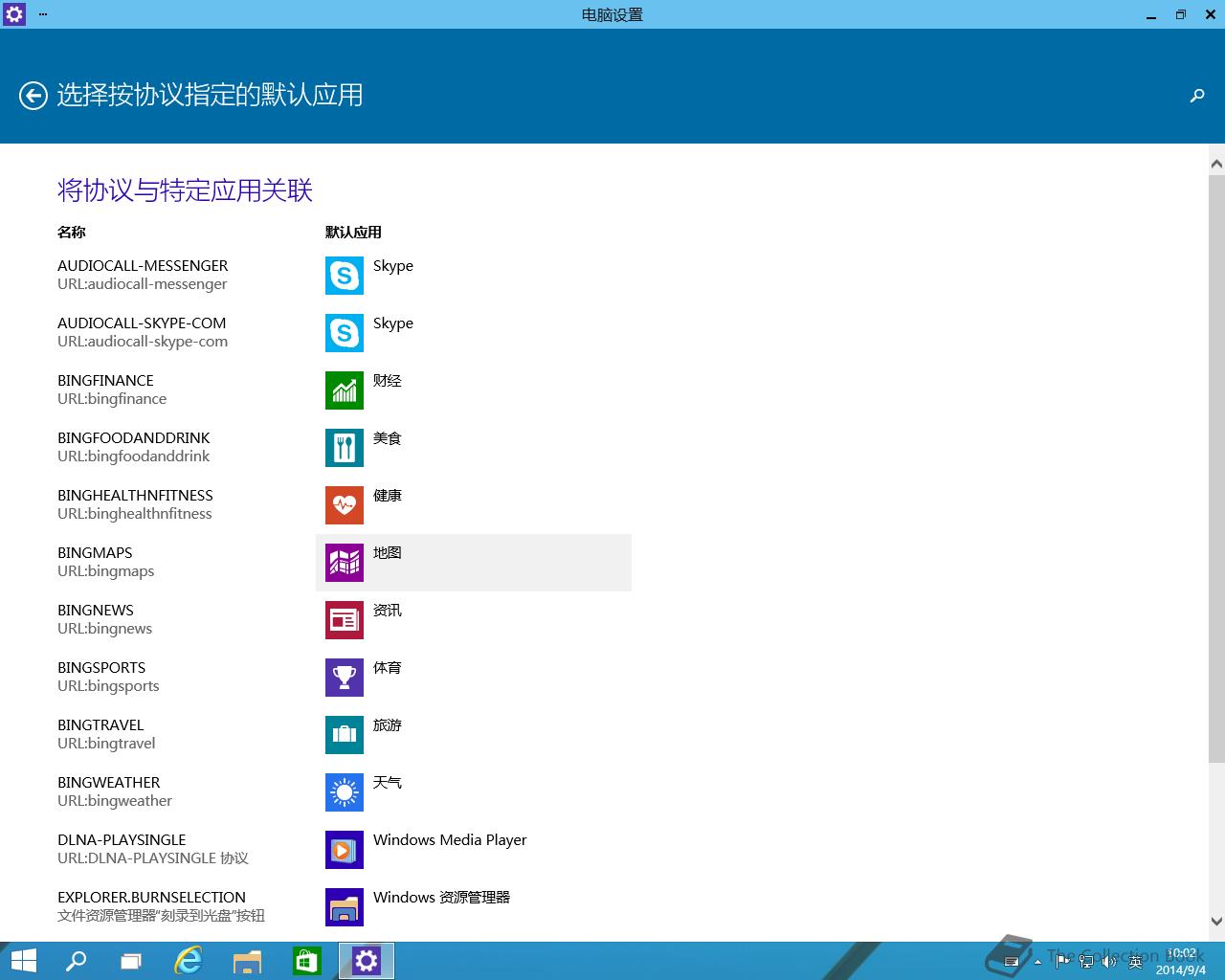
Task: Open the Store from taskbar
Action: 306,961
